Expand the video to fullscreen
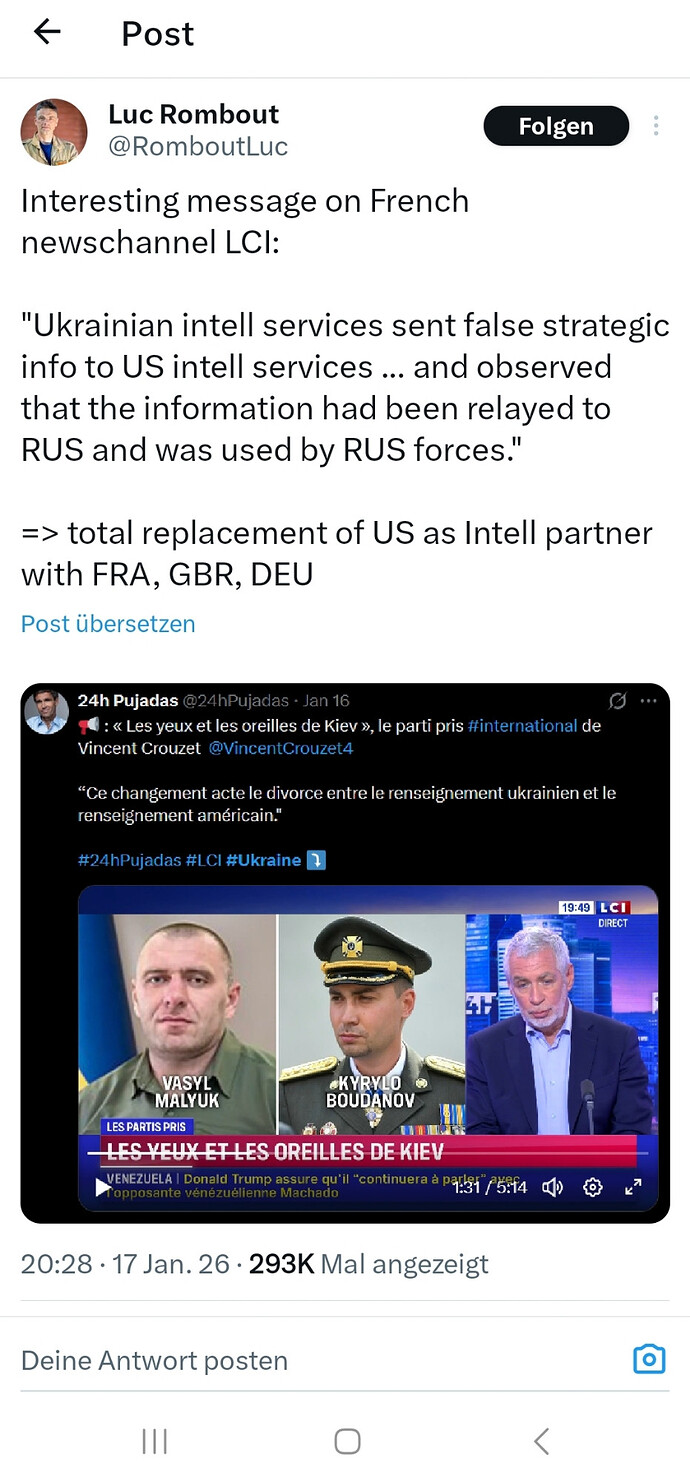The image size is (690, 1481). (633, 1187)
